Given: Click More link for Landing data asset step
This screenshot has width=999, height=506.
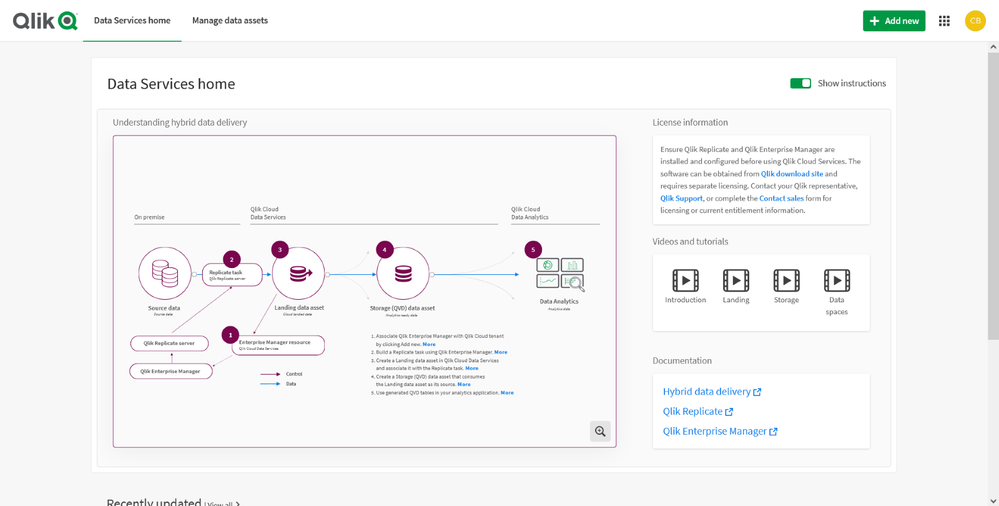Looking at the screenshot, I should click(x=471, y=368).
